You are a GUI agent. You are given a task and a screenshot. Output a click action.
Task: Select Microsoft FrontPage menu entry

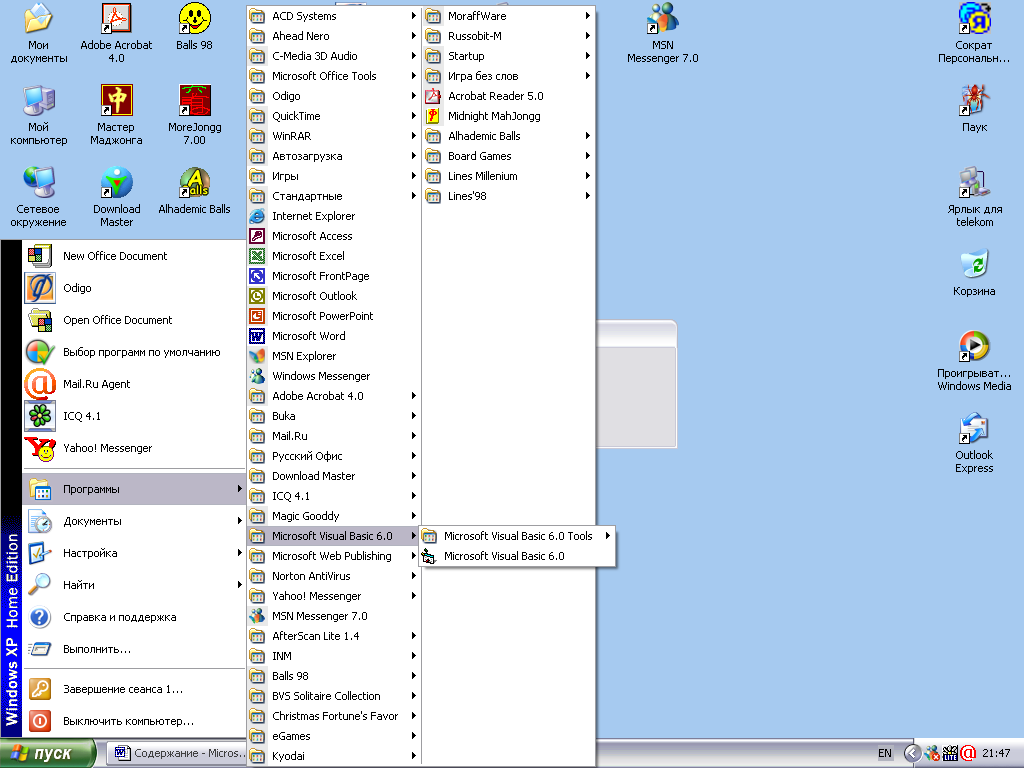click(x=334, y=276)
